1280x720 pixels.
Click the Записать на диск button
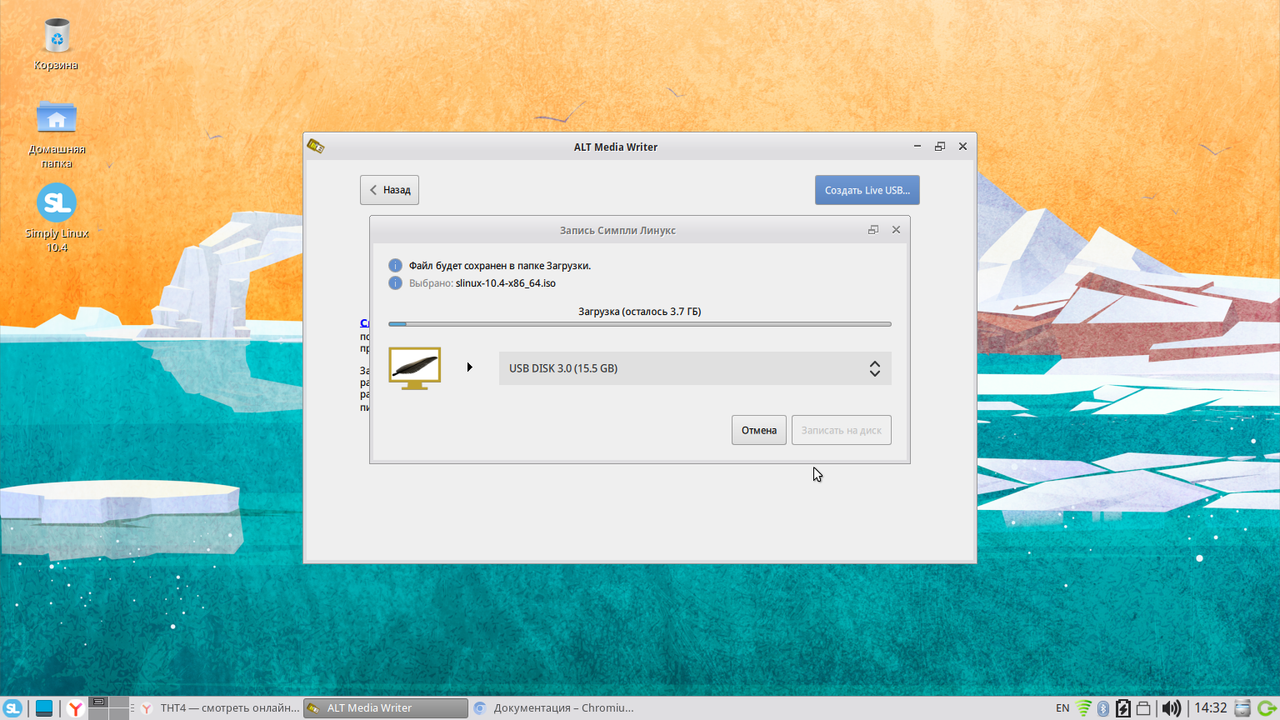[842, 430]
